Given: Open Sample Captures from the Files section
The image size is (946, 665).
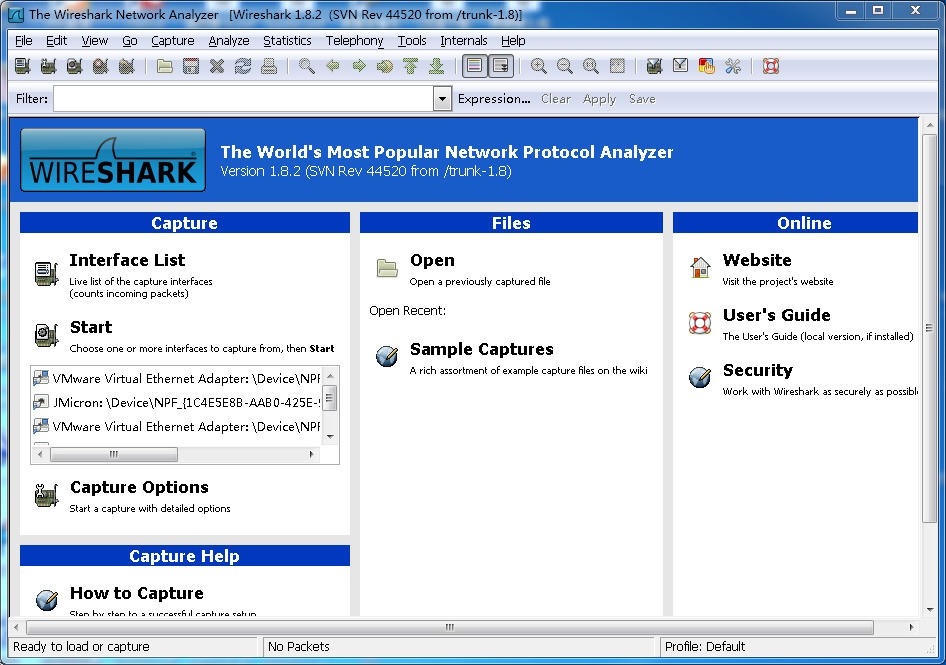Looking at the screenshot, I should pos(480,349).
